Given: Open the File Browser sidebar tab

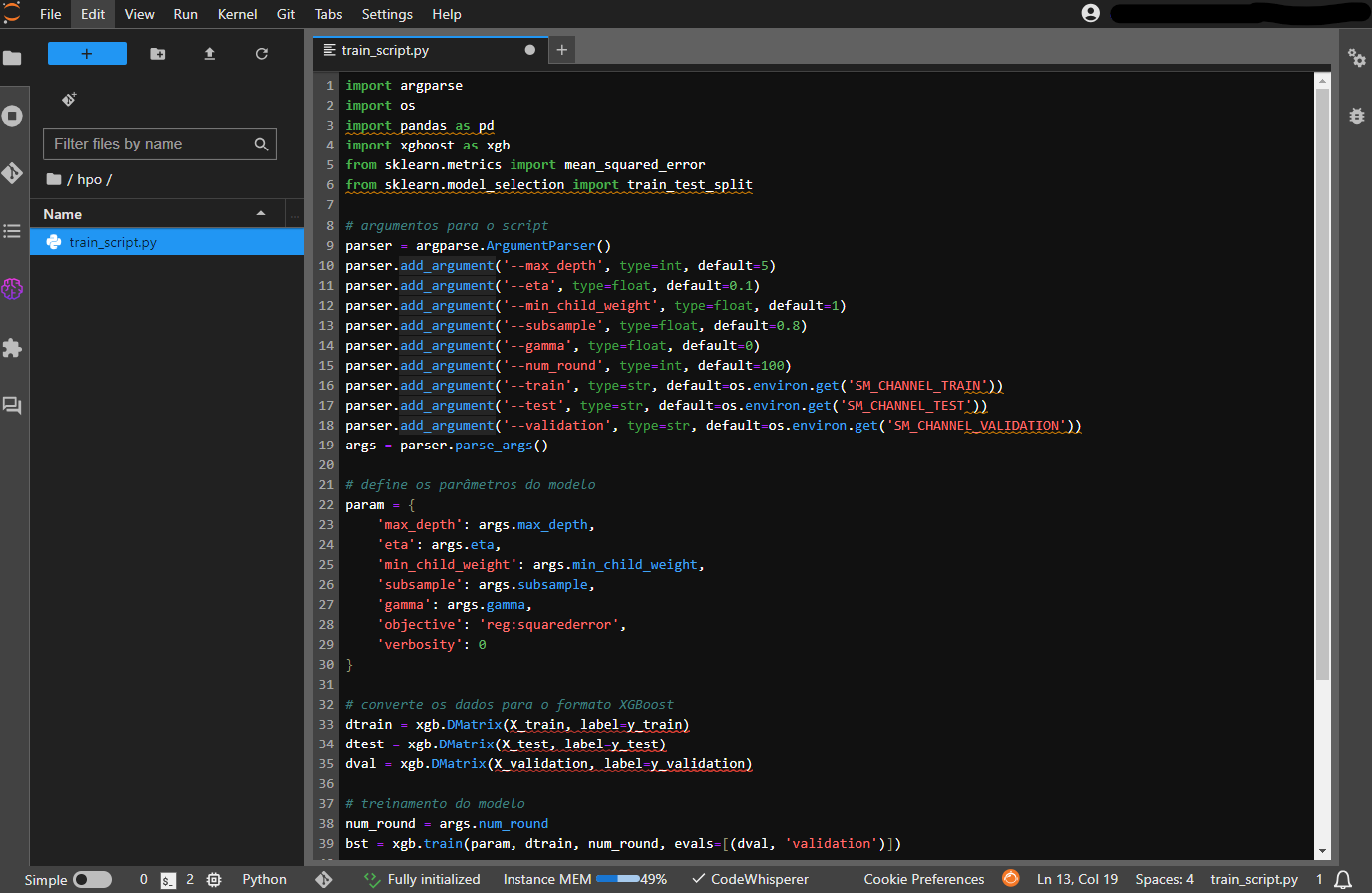Looking at the screenshot, I should click(x=12, y=58).
